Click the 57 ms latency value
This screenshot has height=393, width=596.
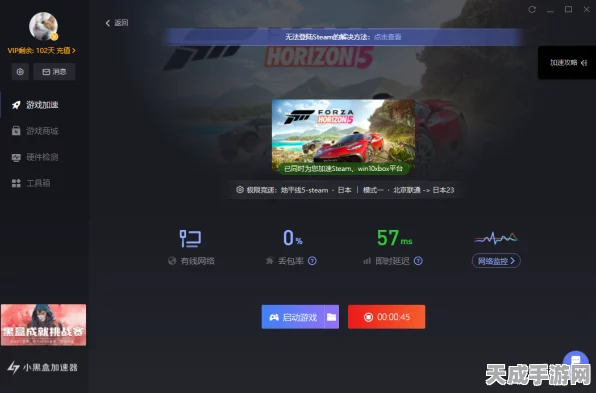coord(395,238)
